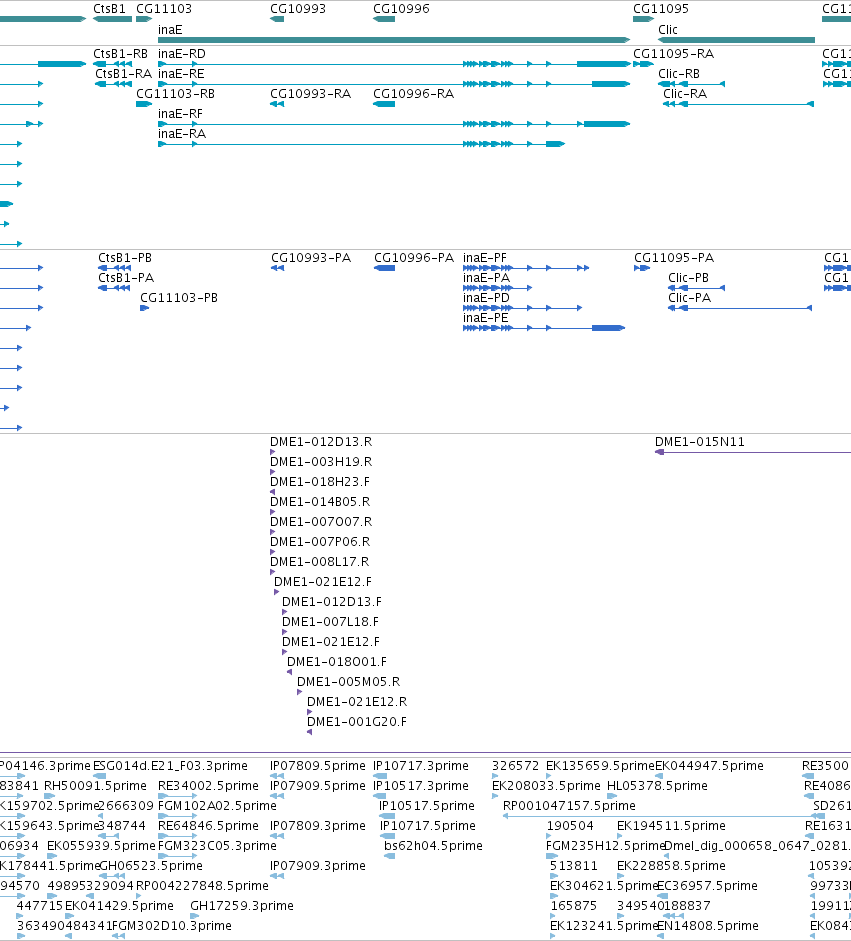Screen dimensions: 851x941
Task: Select protein inaE-PA
Action: tap(498, 288)
